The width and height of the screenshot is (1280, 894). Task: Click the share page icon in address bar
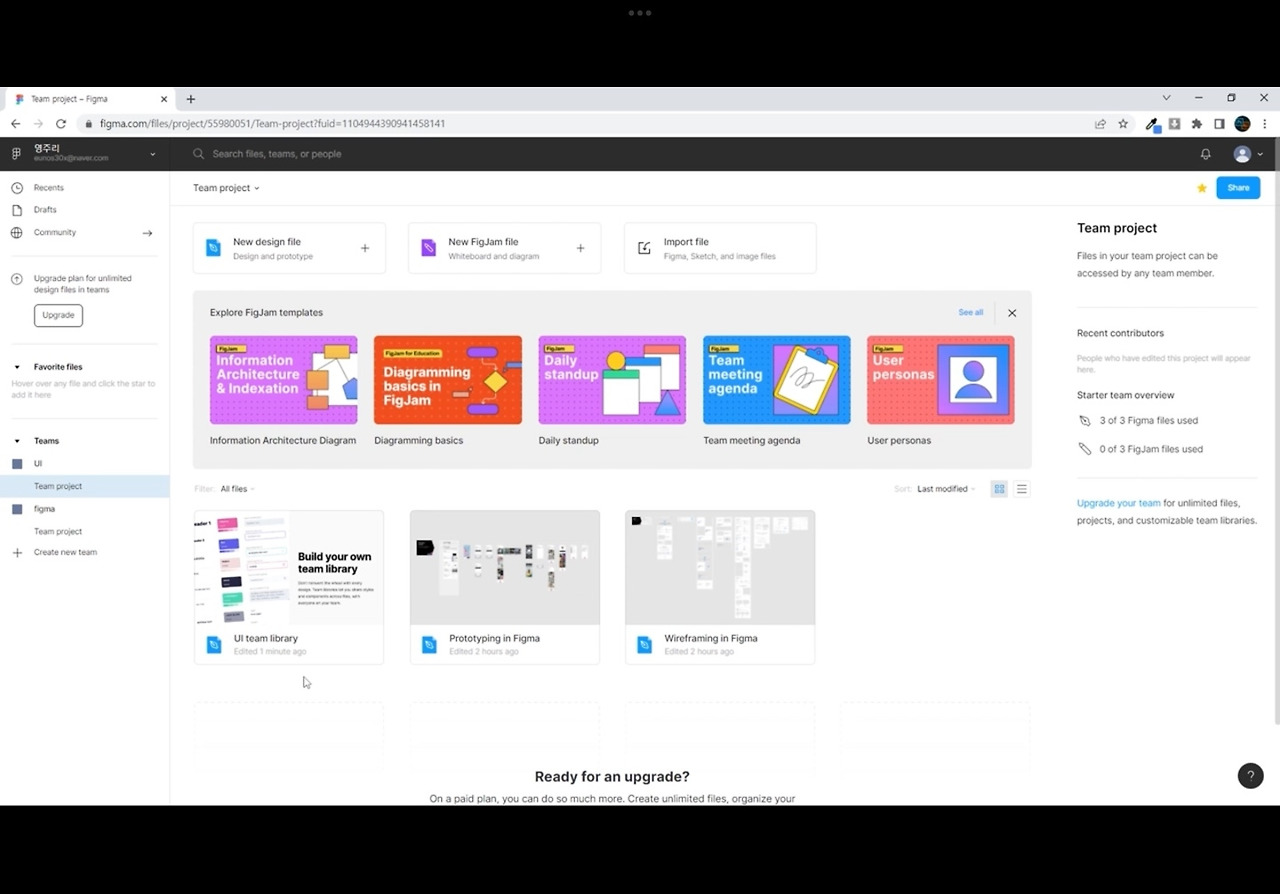point(1100,124)
